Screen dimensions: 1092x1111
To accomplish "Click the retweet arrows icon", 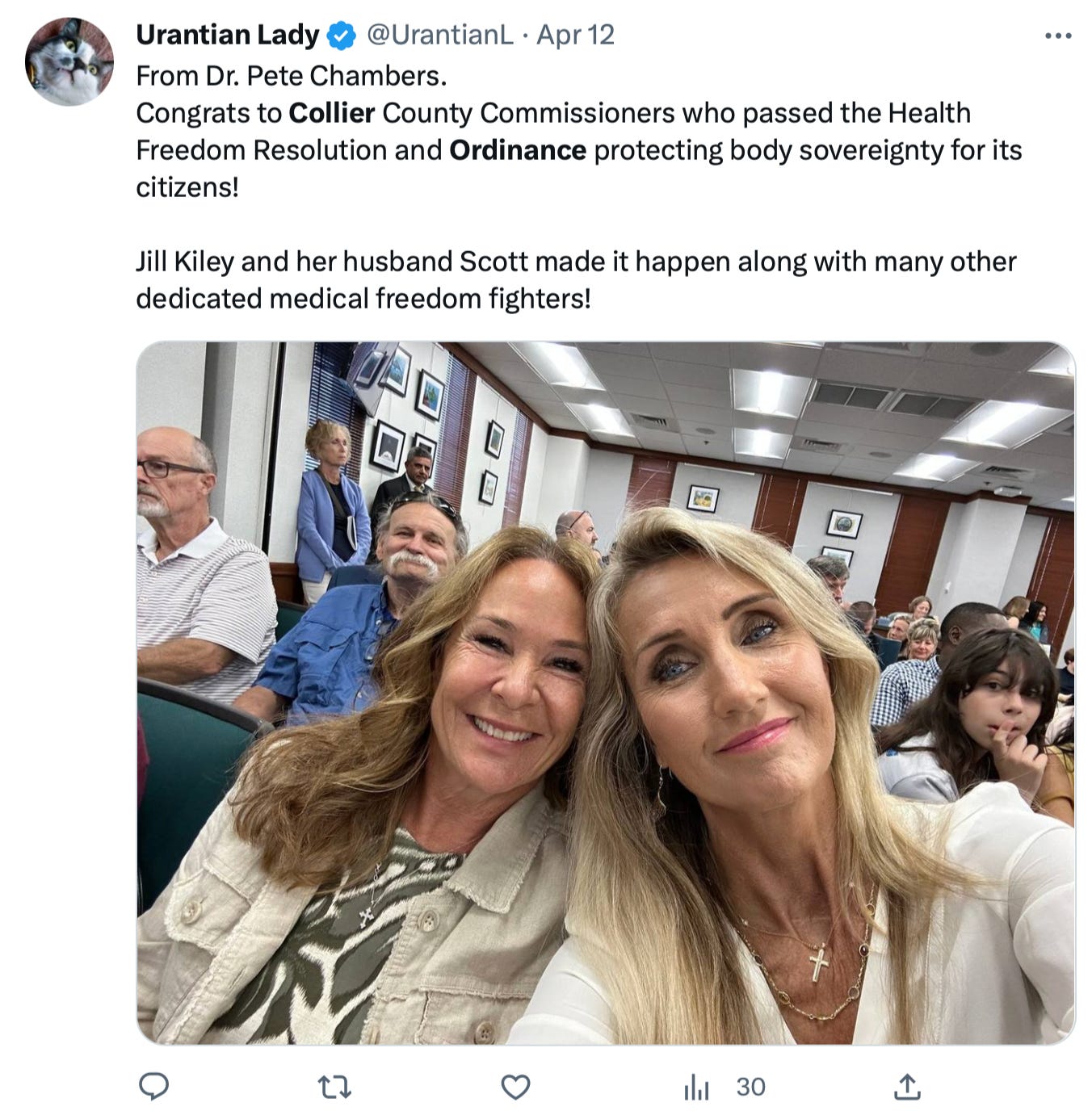I will 334,1087.
